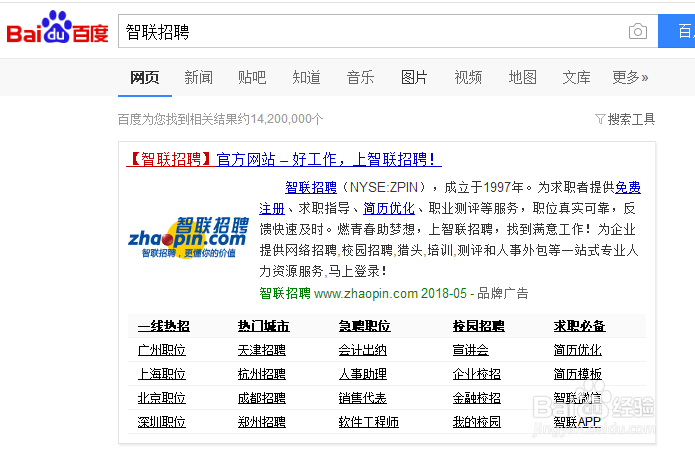Open the 校园招聘 heading link
Viewport: 695px width, 453px height.
[478, 326]
